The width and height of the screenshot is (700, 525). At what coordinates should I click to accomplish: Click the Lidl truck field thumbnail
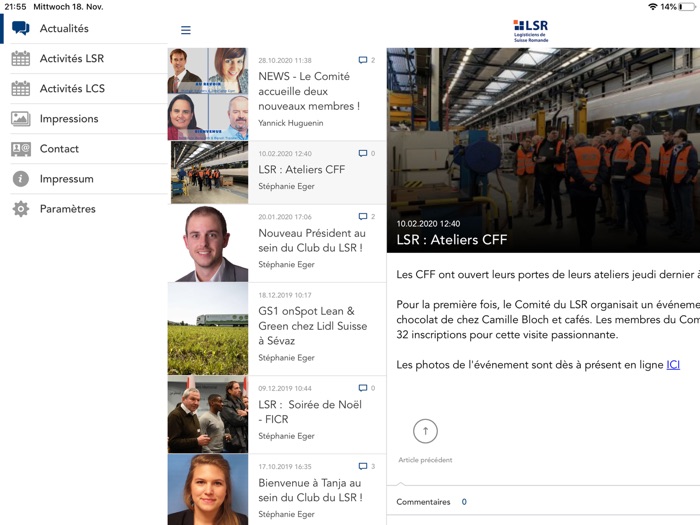[x=208, y=329]
